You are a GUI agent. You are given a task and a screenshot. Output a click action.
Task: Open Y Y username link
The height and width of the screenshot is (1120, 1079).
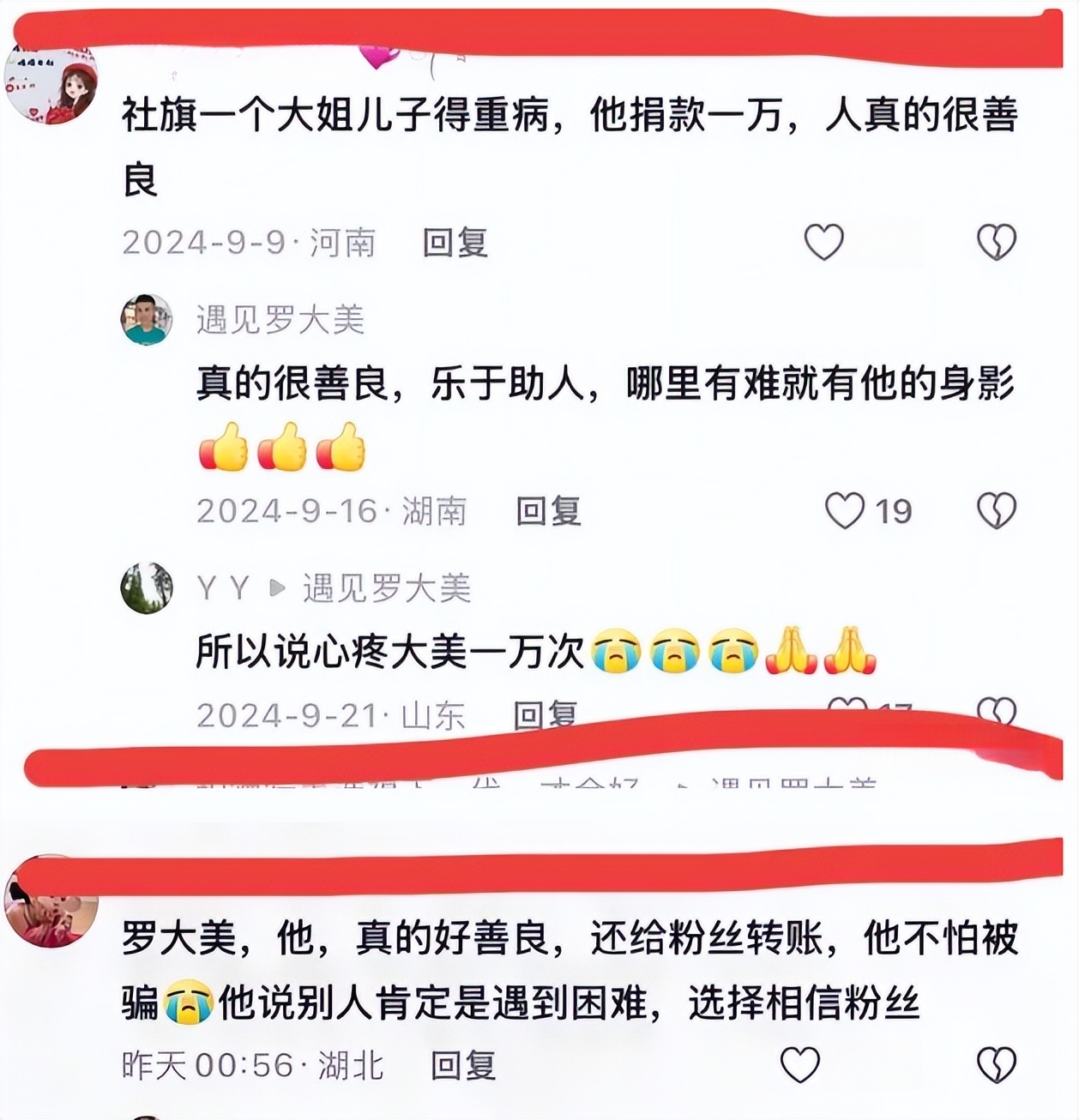(x=223, y=588)
